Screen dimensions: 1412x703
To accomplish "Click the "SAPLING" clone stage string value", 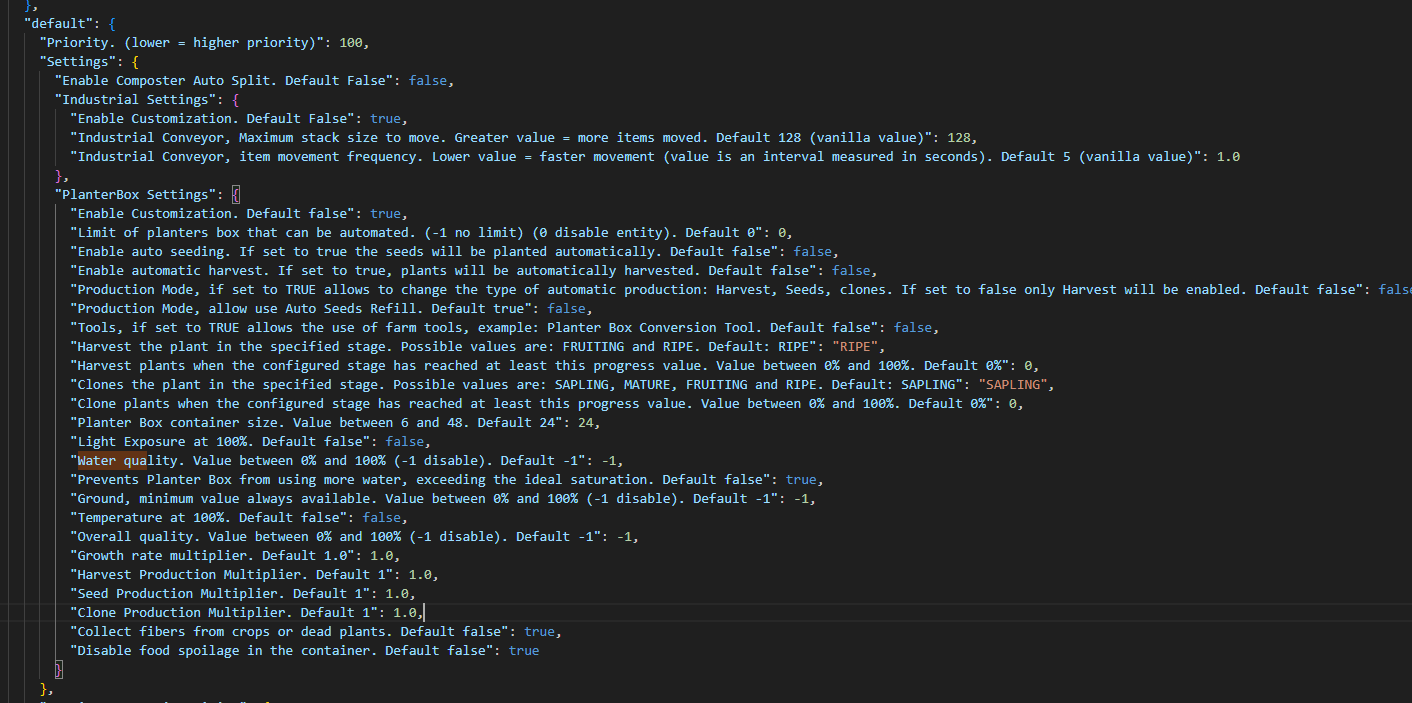I will (x=1014, y=384).
